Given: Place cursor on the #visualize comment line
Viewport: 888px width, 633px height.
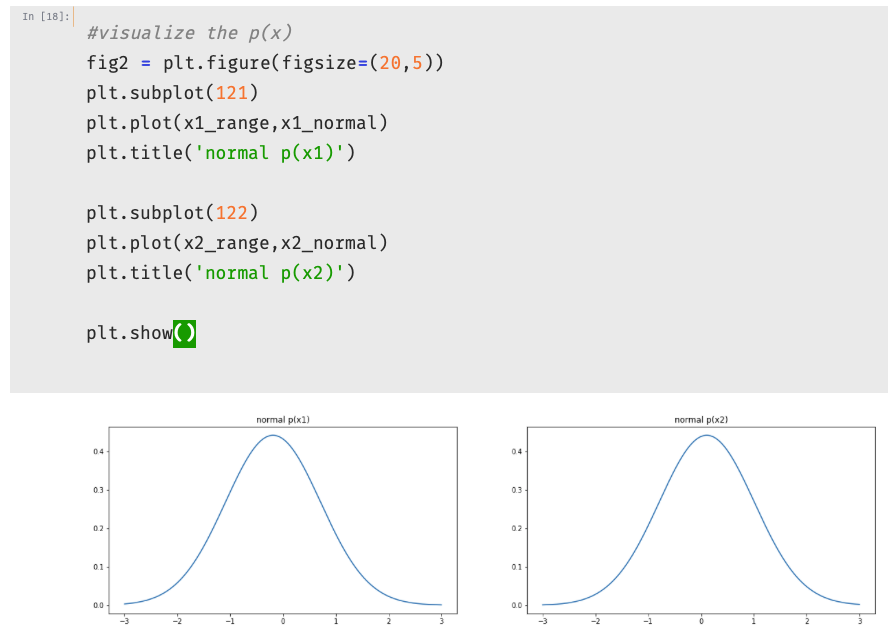Looking at the screenshot, I should (x=189, y=33).
